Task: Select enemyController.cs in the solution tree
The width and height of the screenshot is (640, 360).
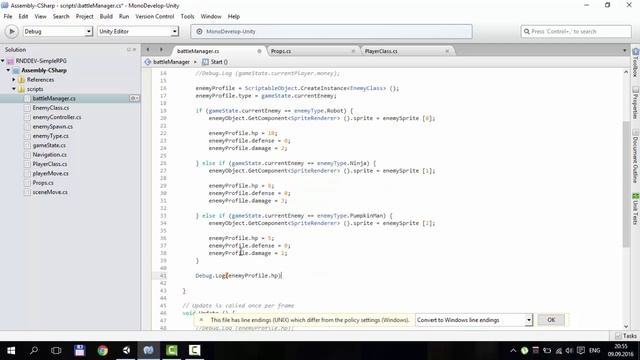Action: click(57, 117)
